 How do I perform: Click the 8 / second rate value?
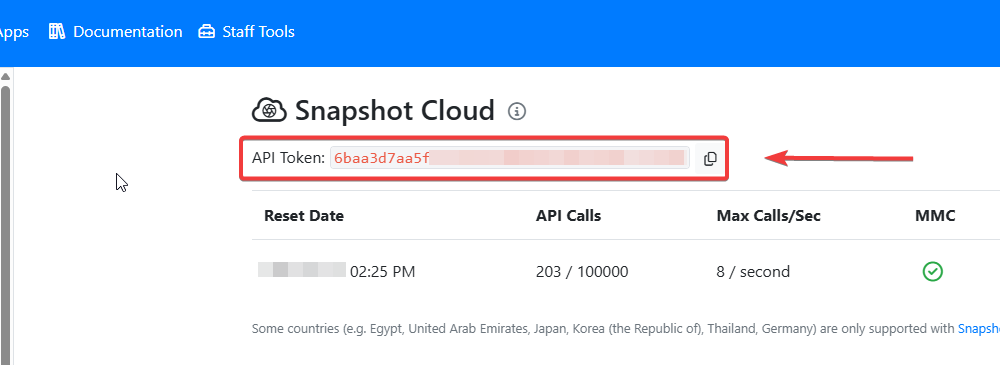(753, 272)
